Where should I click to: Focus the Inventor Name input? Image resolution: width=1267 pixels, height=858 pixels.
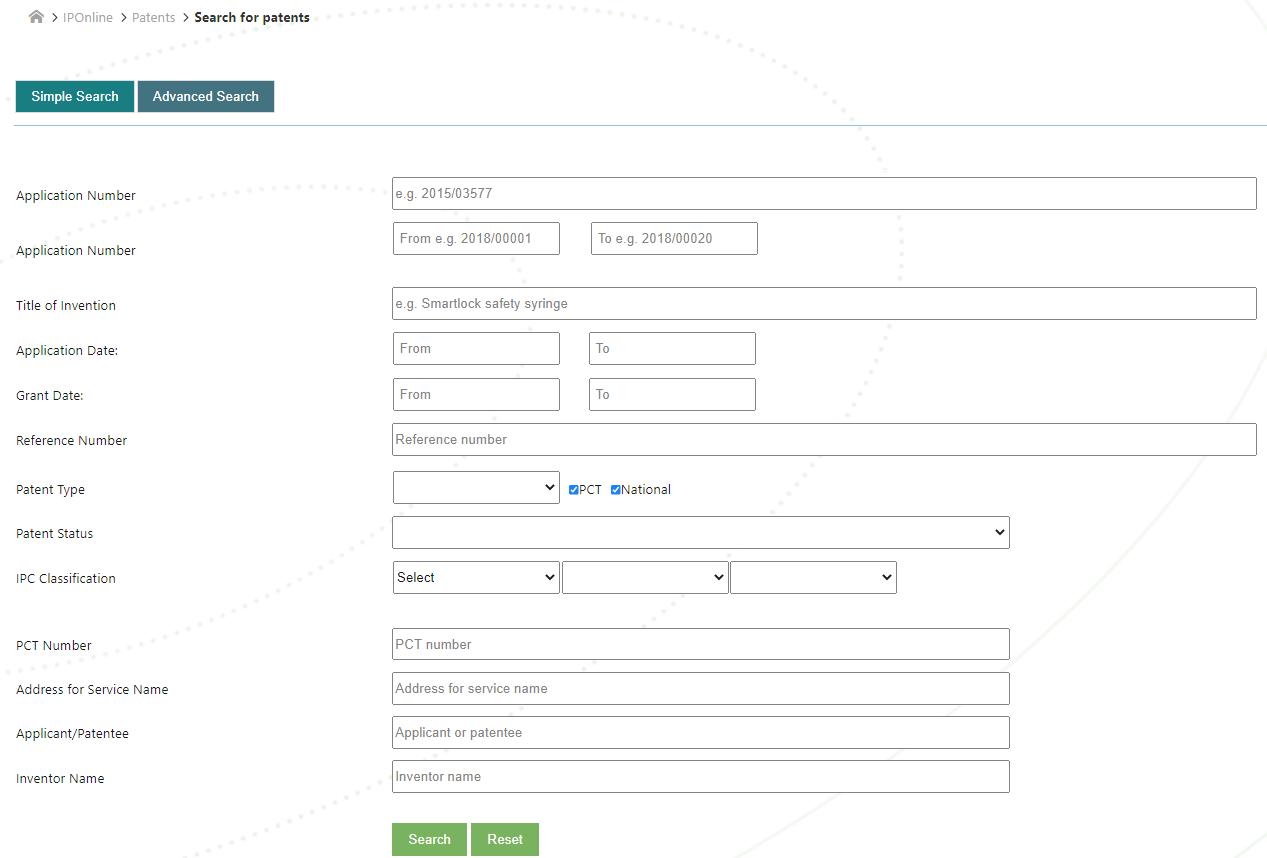[x=700, y=777]
